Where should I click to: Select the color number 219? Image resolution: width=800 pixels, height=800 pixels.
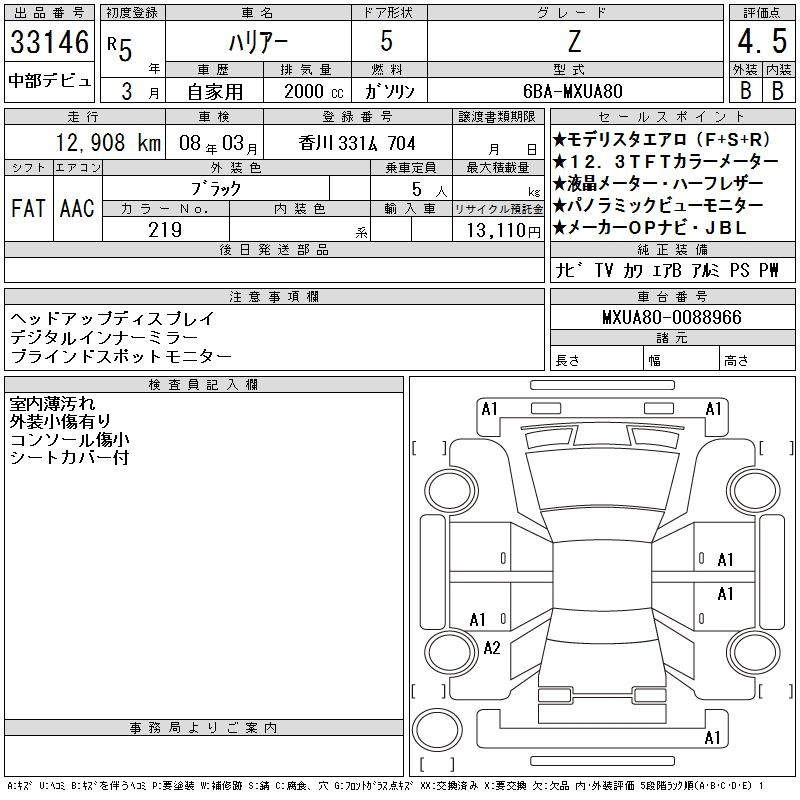click(165, 230)
